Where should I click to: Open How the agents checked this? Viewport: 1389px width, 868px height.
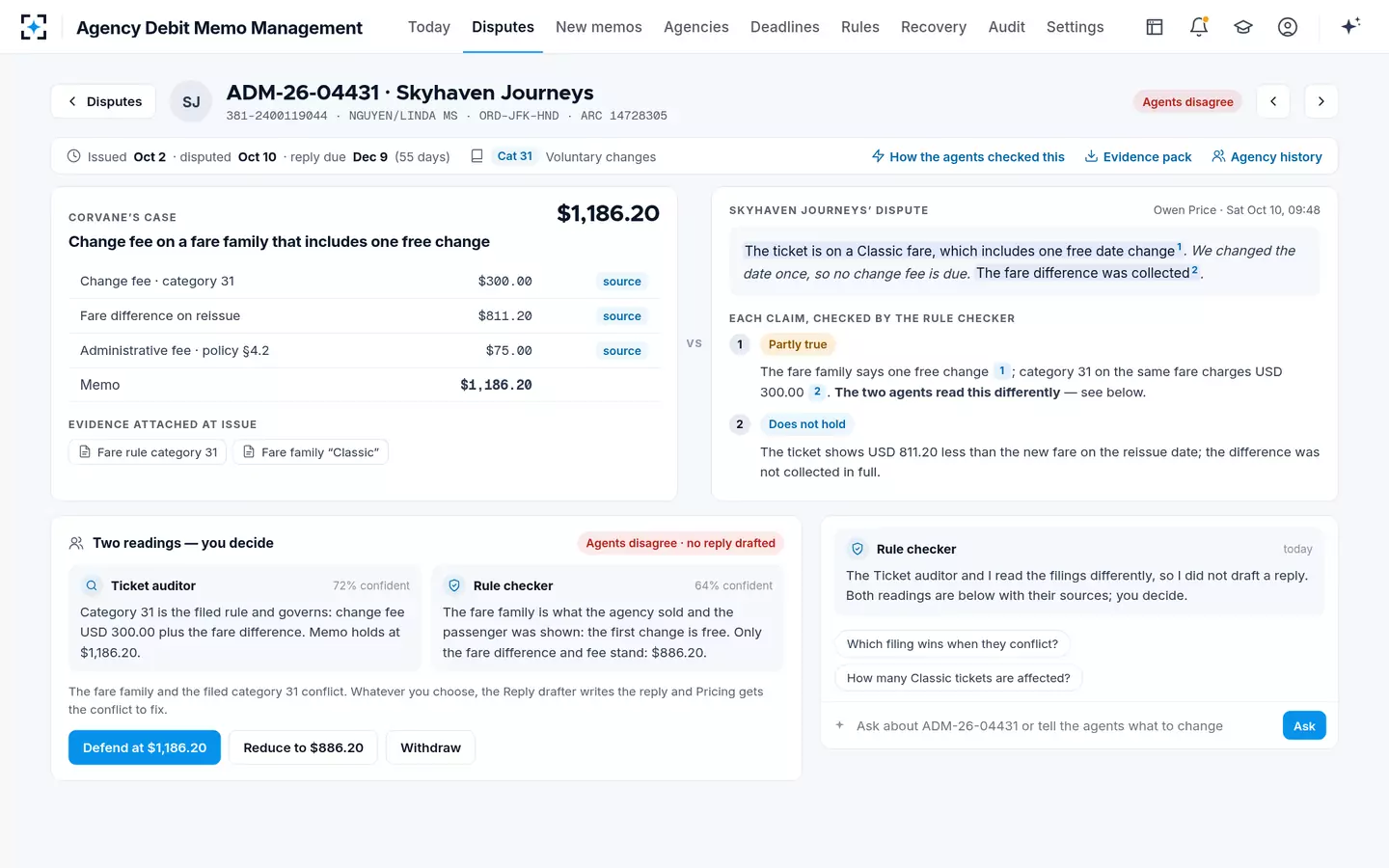coord(968,156)
